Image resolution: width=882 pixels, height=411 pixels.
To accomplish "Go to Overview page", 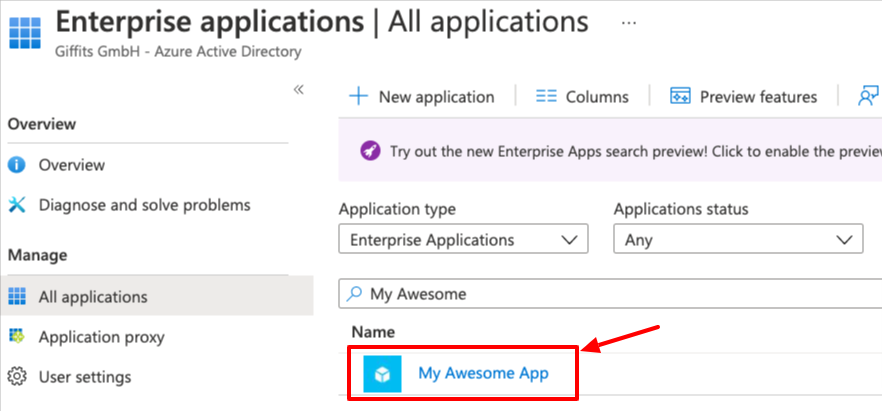I will click(71, 165).
